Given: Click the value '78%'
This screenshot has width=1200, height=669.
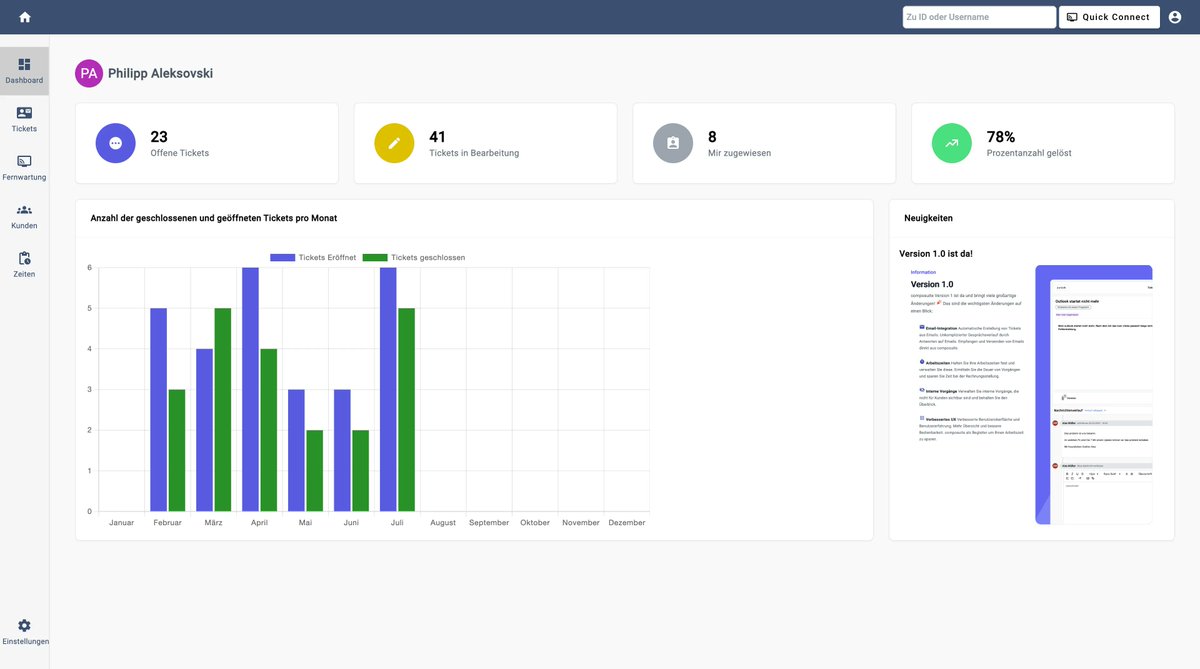Looking at the screenshot, I should coord(1001,136).
